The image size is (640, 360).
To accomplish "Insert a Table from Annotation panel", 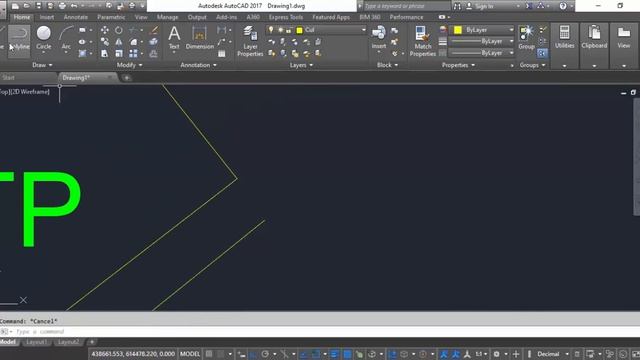I will tap(222, 53).
